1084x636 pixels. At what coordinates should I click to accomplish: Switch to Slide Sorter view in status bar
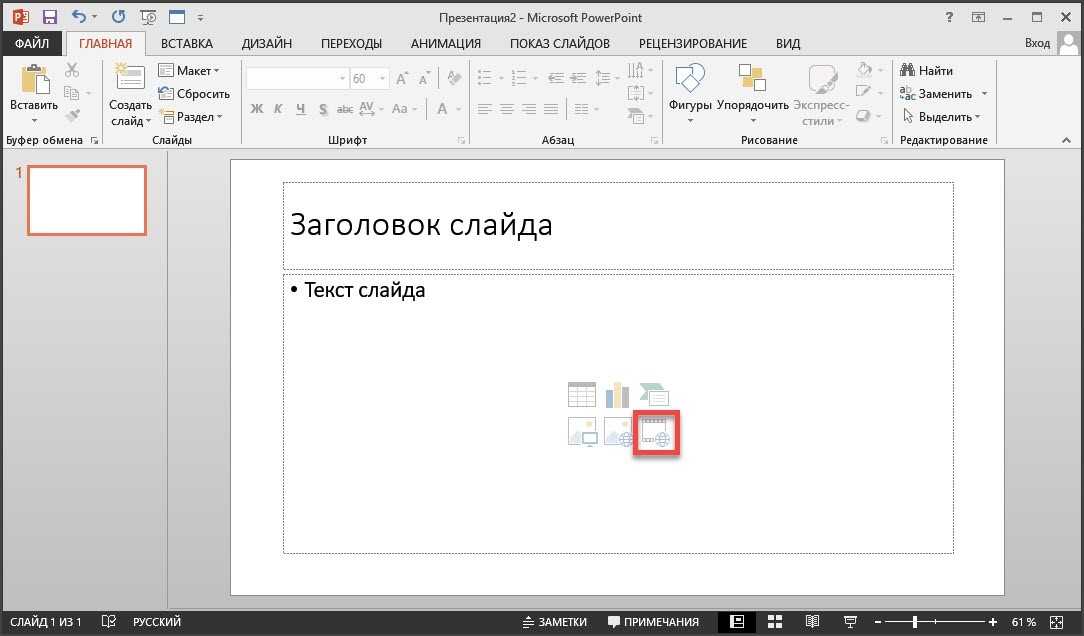click(x=775, y=621)
